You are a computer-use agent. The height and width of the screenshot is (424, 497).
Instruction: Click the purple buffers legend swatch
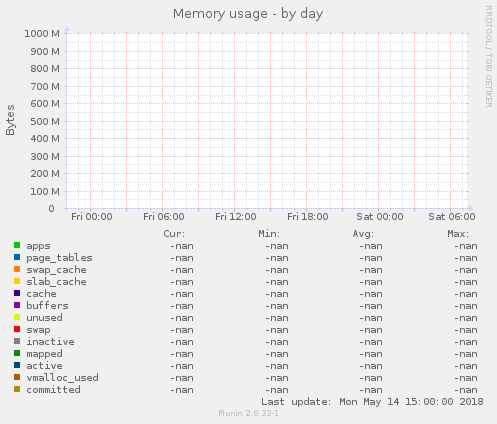coord(17,305)
